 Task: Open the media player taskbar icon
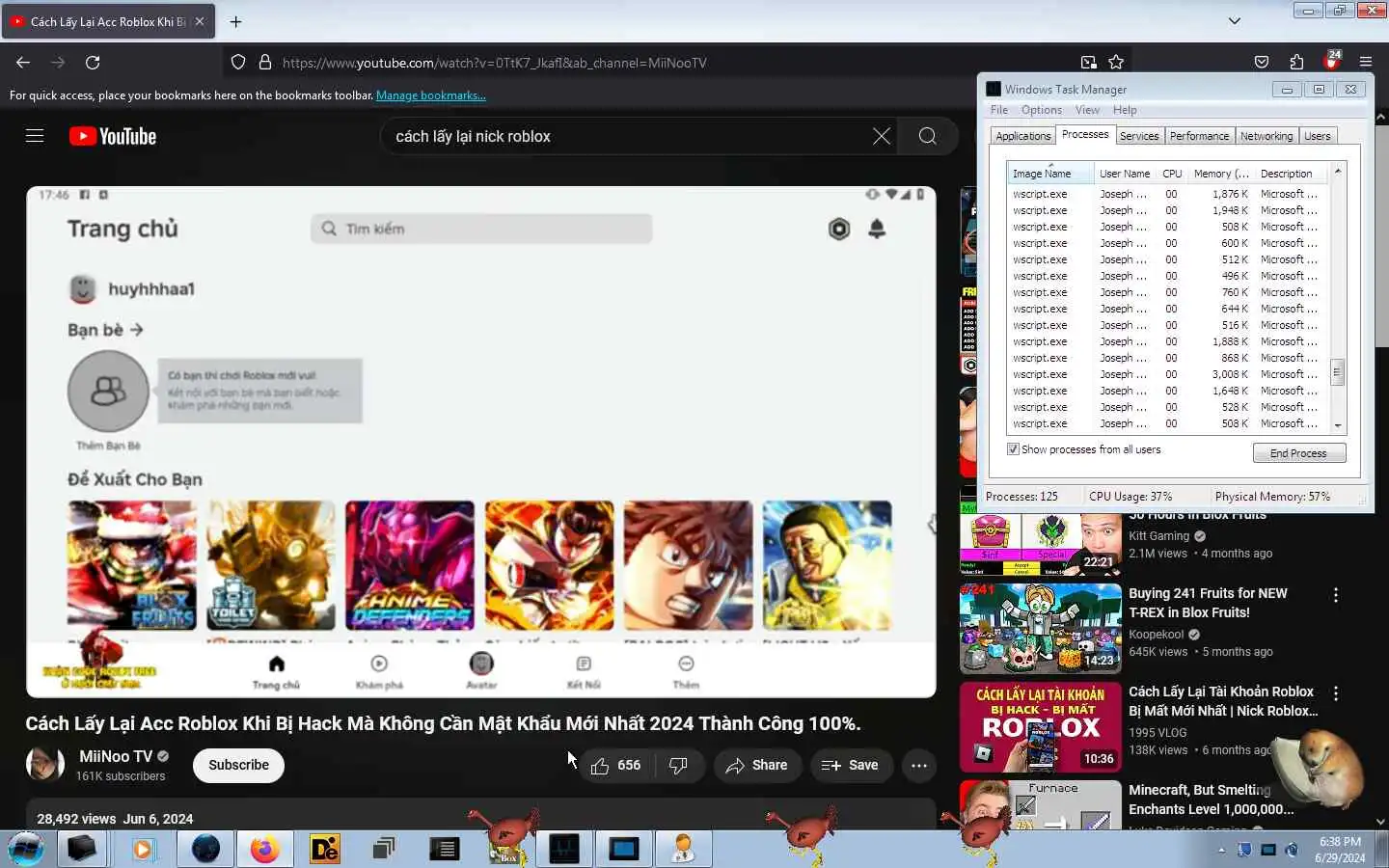coord(143,849)
